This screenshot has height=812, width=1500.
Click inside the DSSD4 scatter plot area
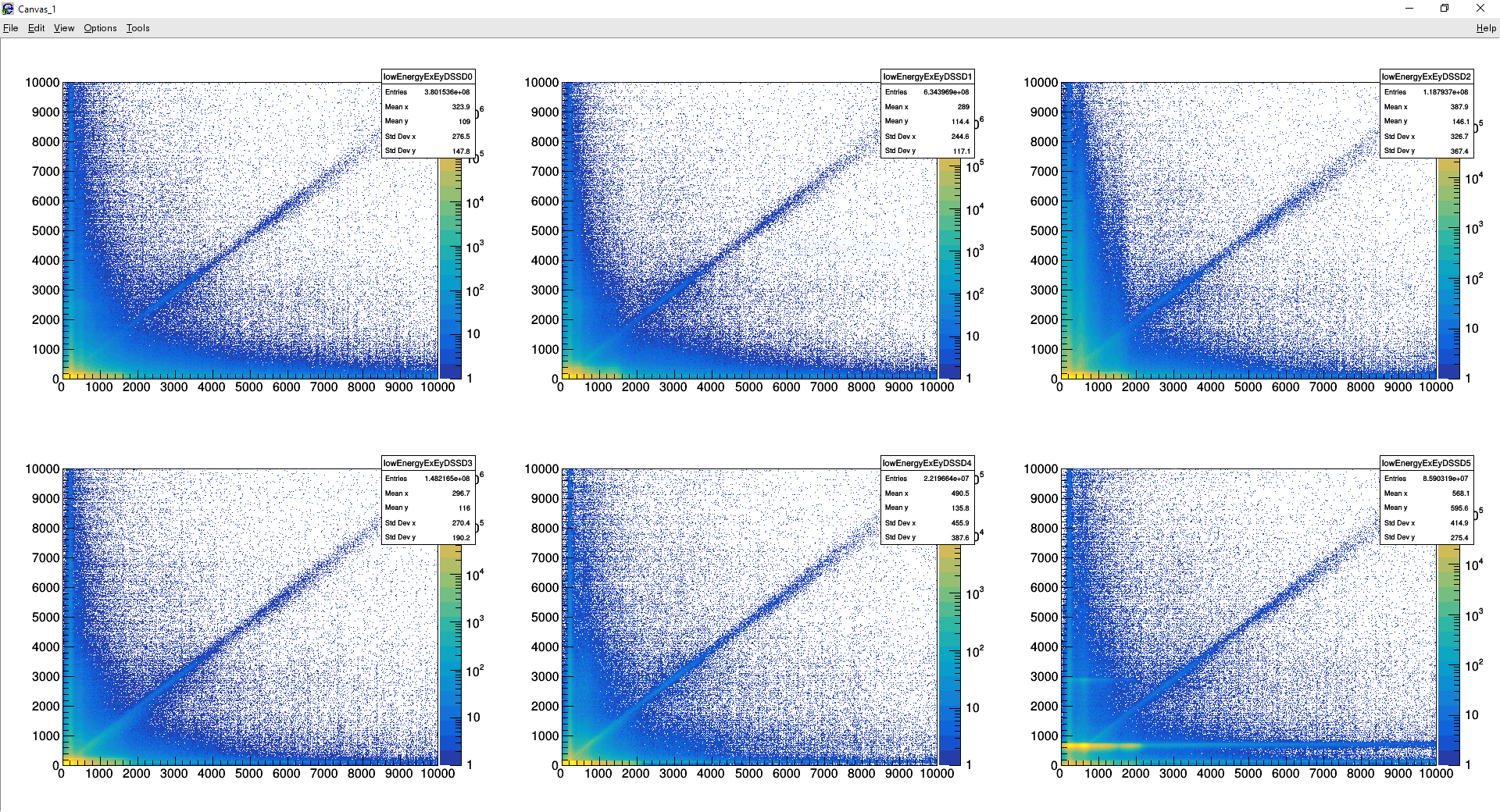tap(749, 617)
